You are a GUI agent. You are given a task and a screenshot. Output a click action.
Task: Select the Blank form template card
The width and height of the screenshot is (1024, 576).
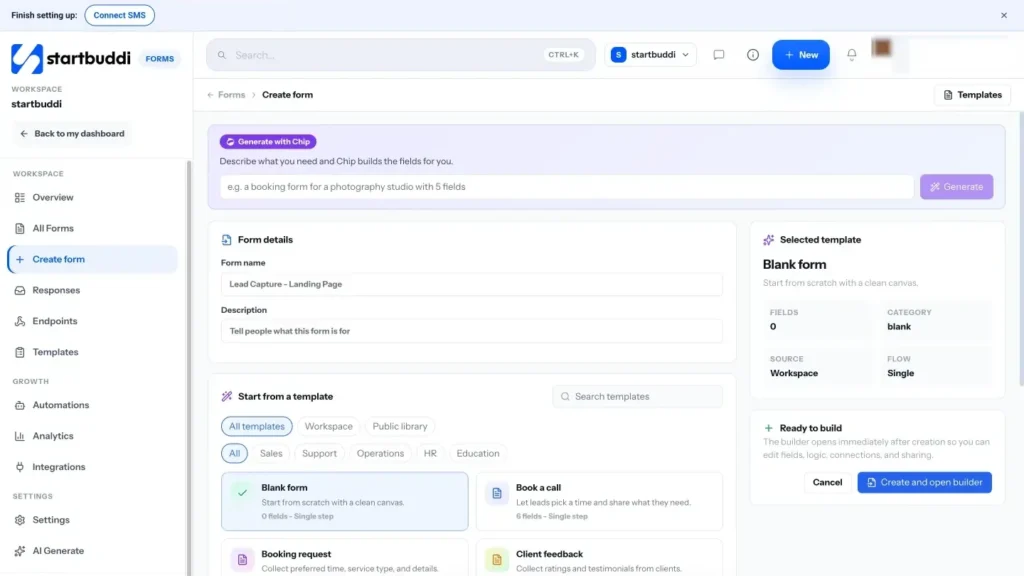click(344, 502)
